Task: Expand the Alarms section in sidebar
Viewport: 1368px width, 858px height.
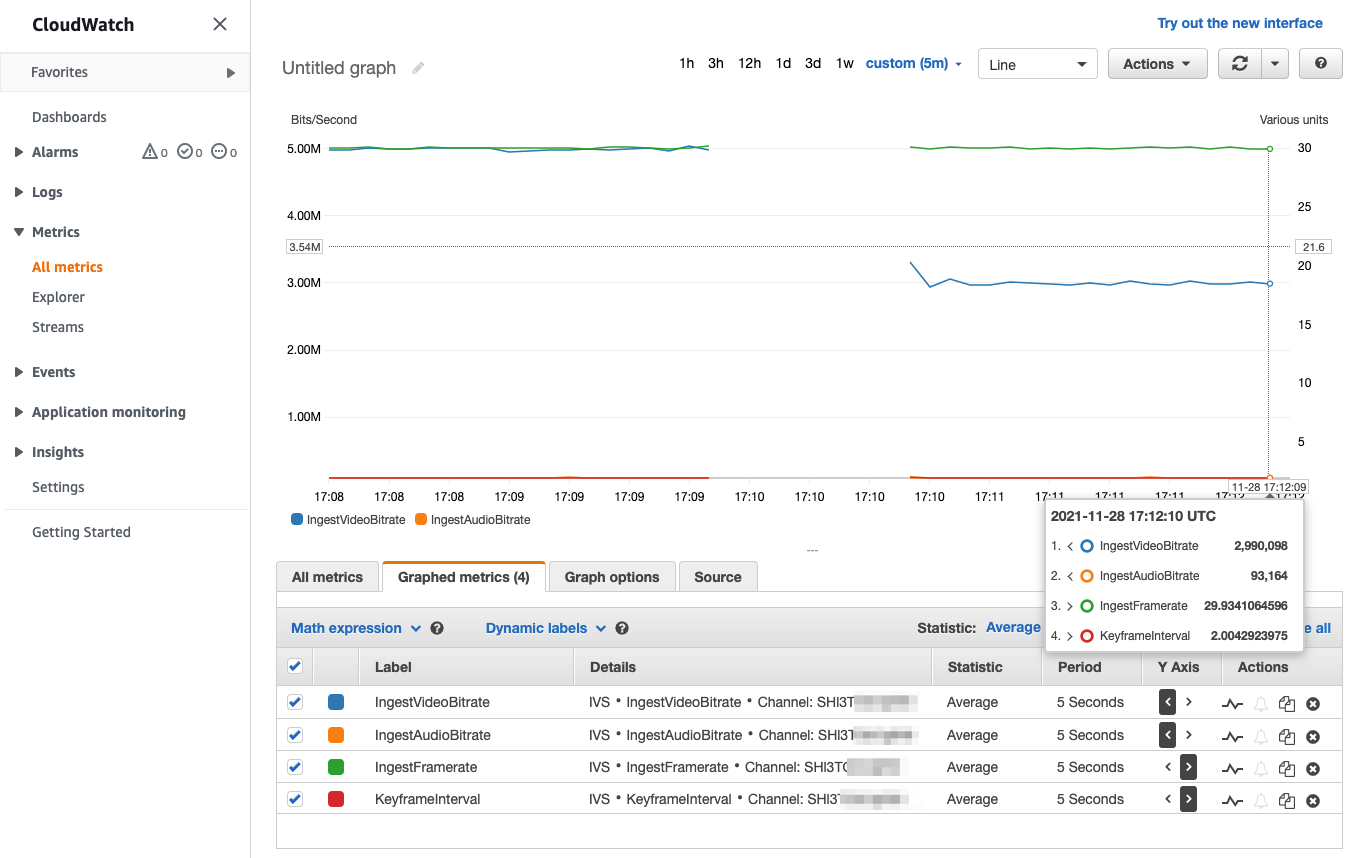Action: pos(19,152)
